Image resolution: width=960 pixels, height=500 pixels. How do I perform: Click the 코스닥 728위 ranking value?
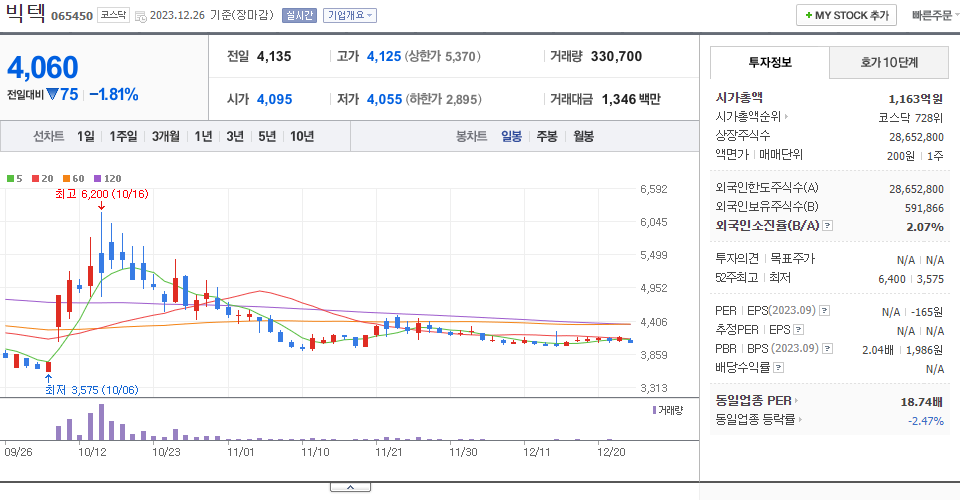[910, 118]
